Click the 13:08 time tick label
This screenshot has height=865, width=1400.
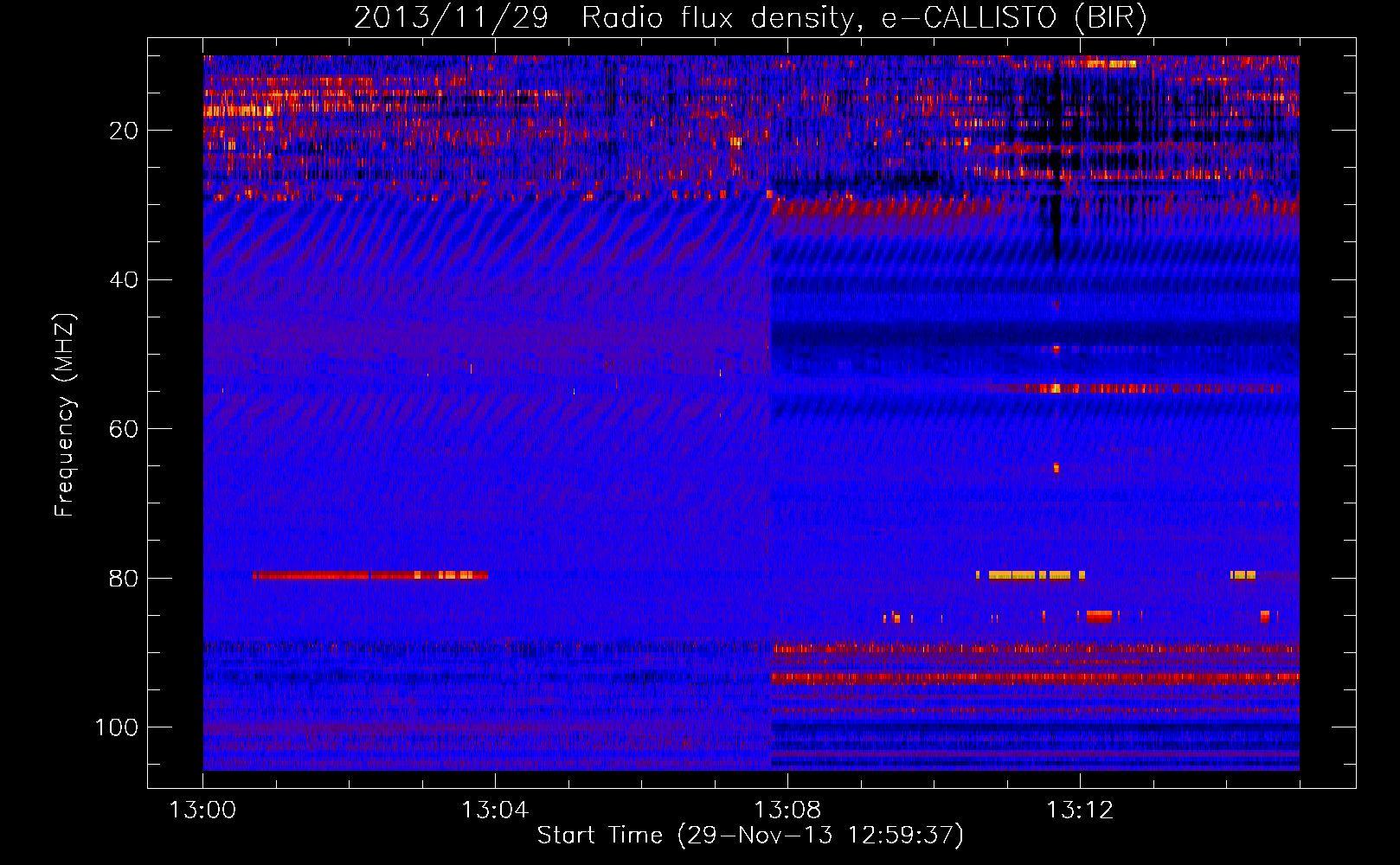click(x=787, y=811)
